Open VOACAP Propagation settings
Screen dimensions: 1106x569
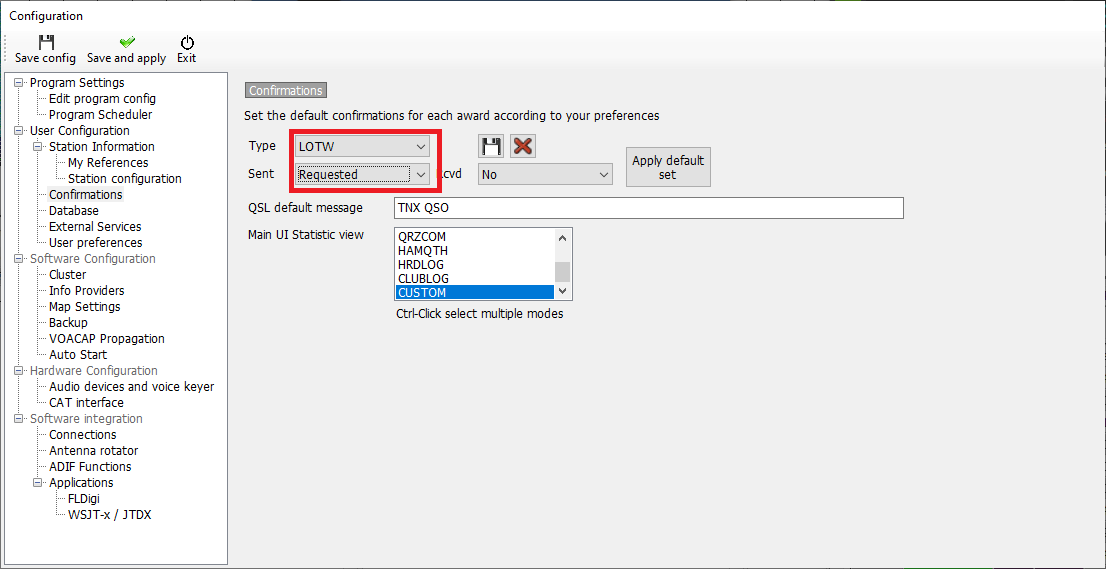tap(107, 338)
